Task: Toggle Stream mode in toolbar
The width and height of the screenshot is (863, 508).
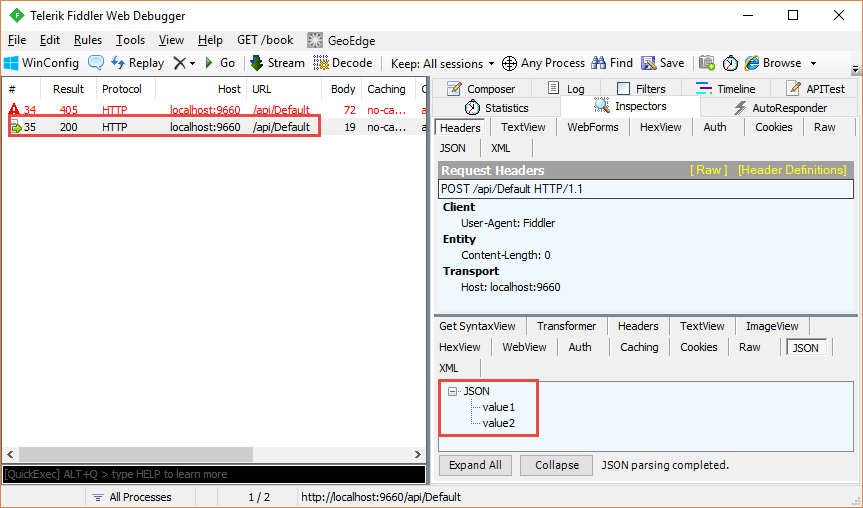Action: [x=277, y=63]
